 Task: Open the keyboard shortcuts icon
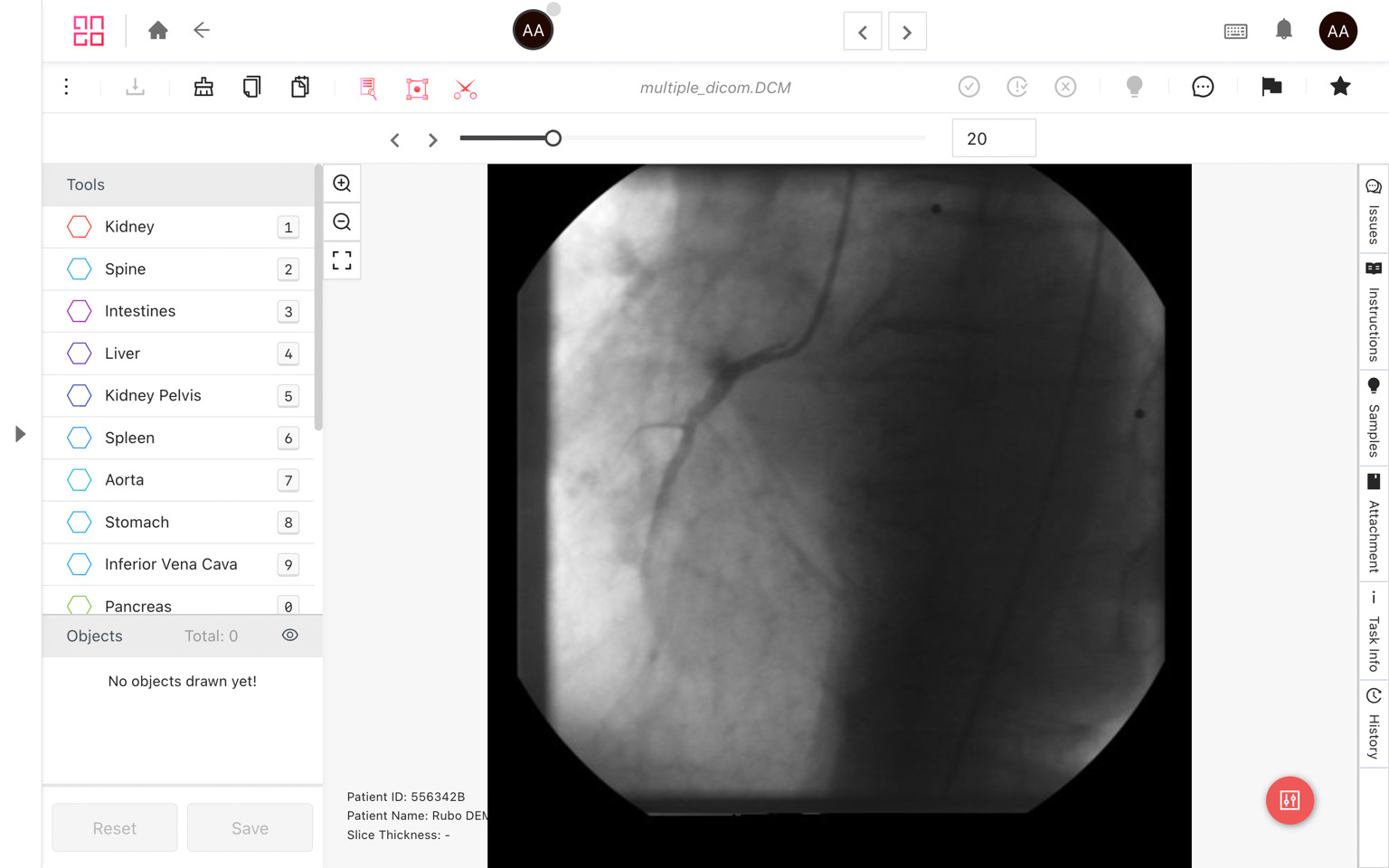pos(1235,32)
